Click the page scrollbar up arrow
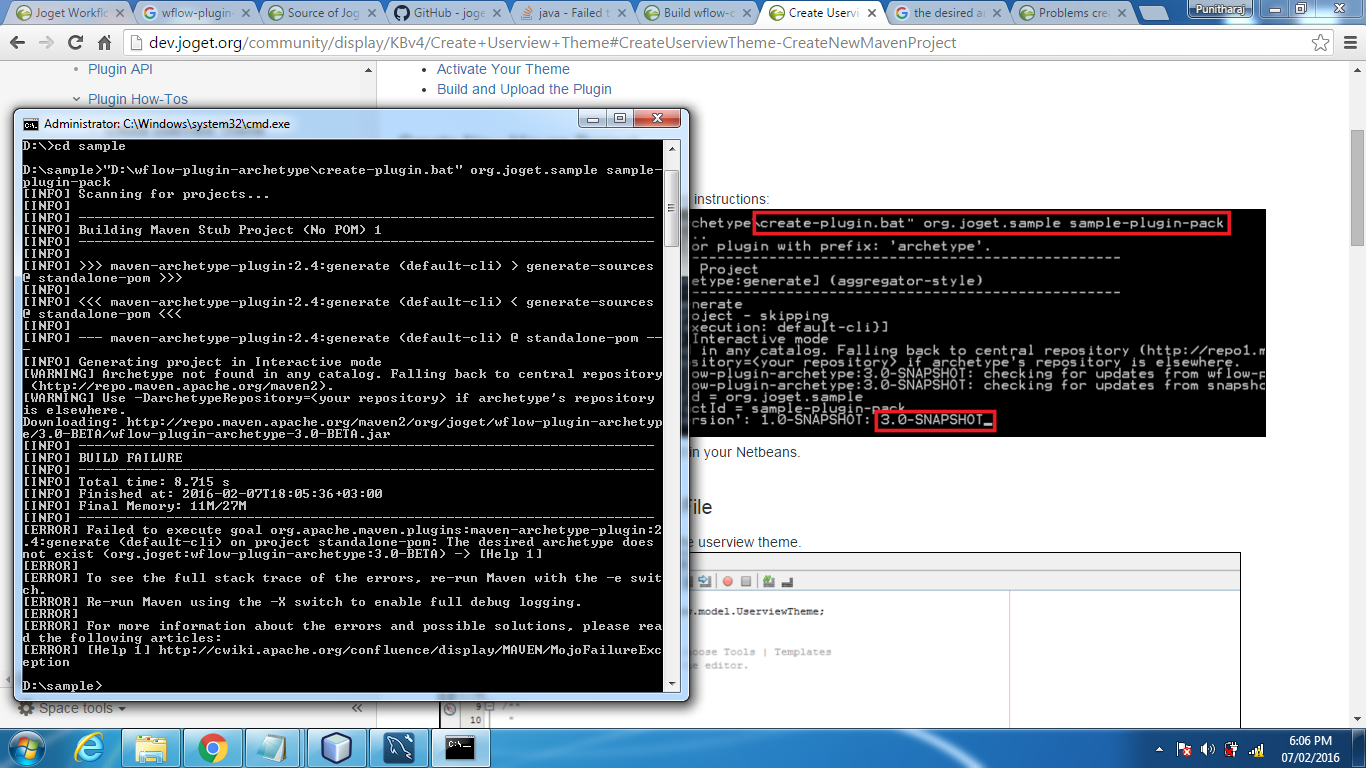The image size is (1366, 768). 1357,70
